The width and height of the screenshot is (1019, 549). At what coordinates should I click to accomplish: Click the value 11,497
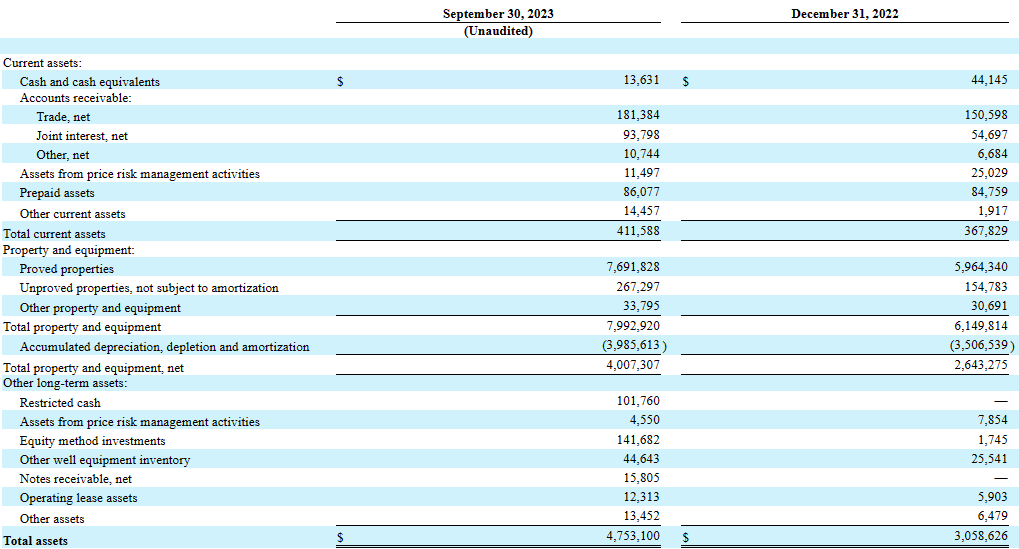641,173
